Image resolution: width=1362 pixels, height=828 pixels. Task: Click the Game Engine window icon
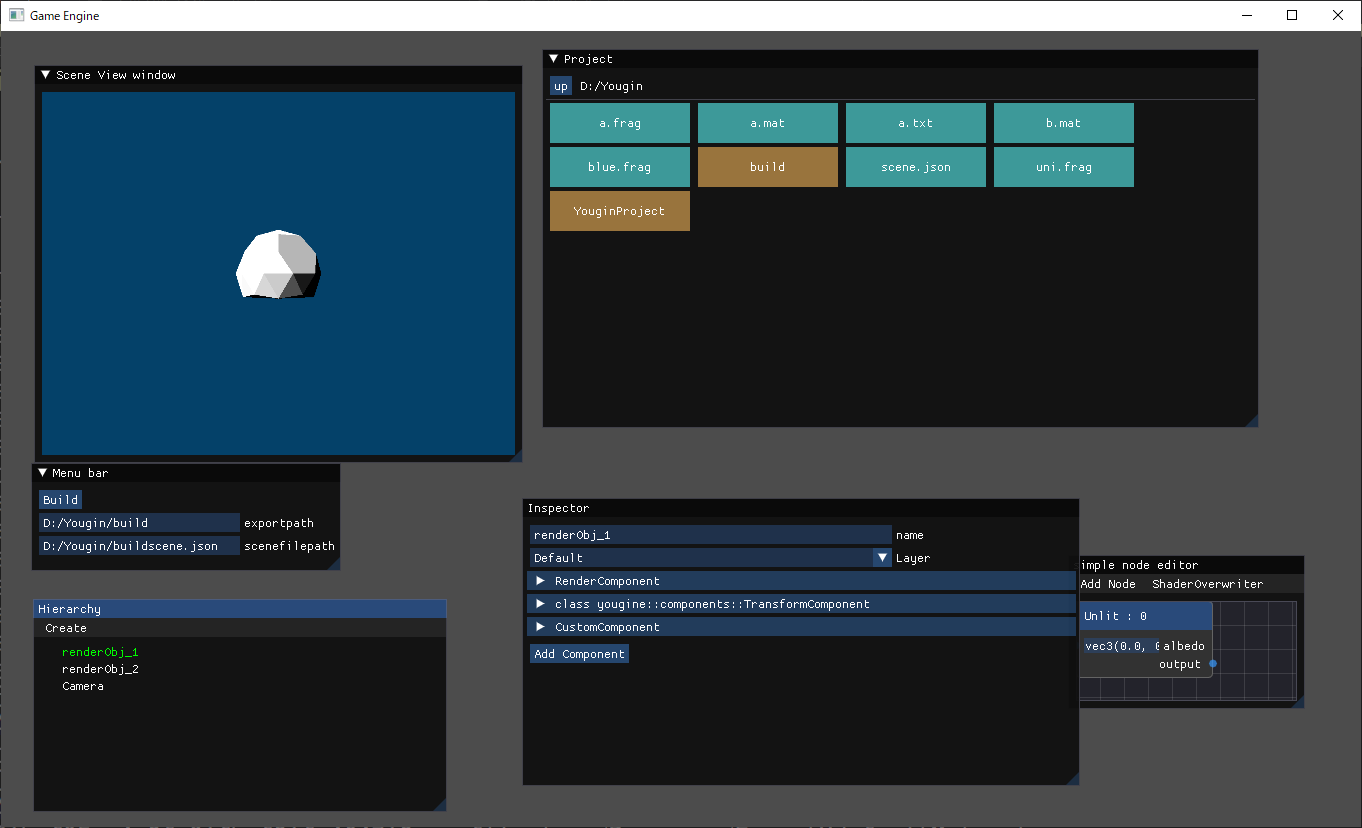16,15
